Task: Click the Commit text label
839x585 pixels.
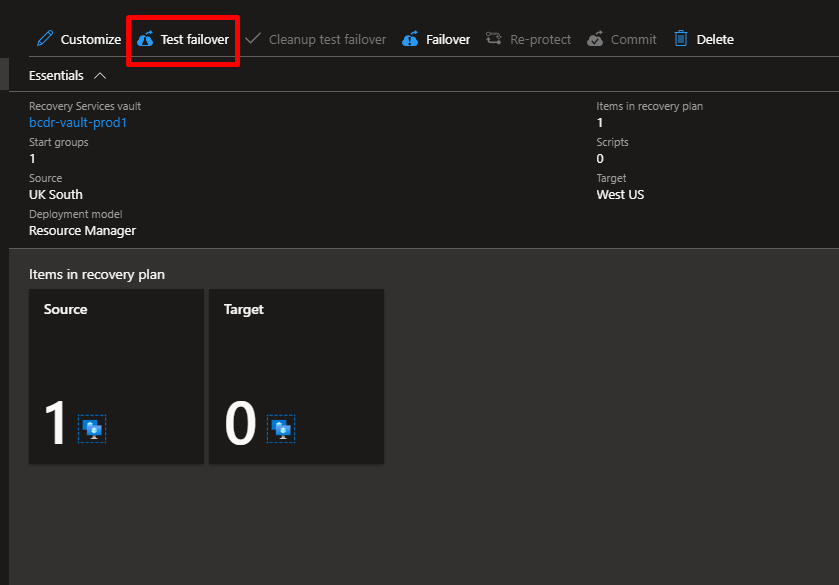Action: point(633,40)
